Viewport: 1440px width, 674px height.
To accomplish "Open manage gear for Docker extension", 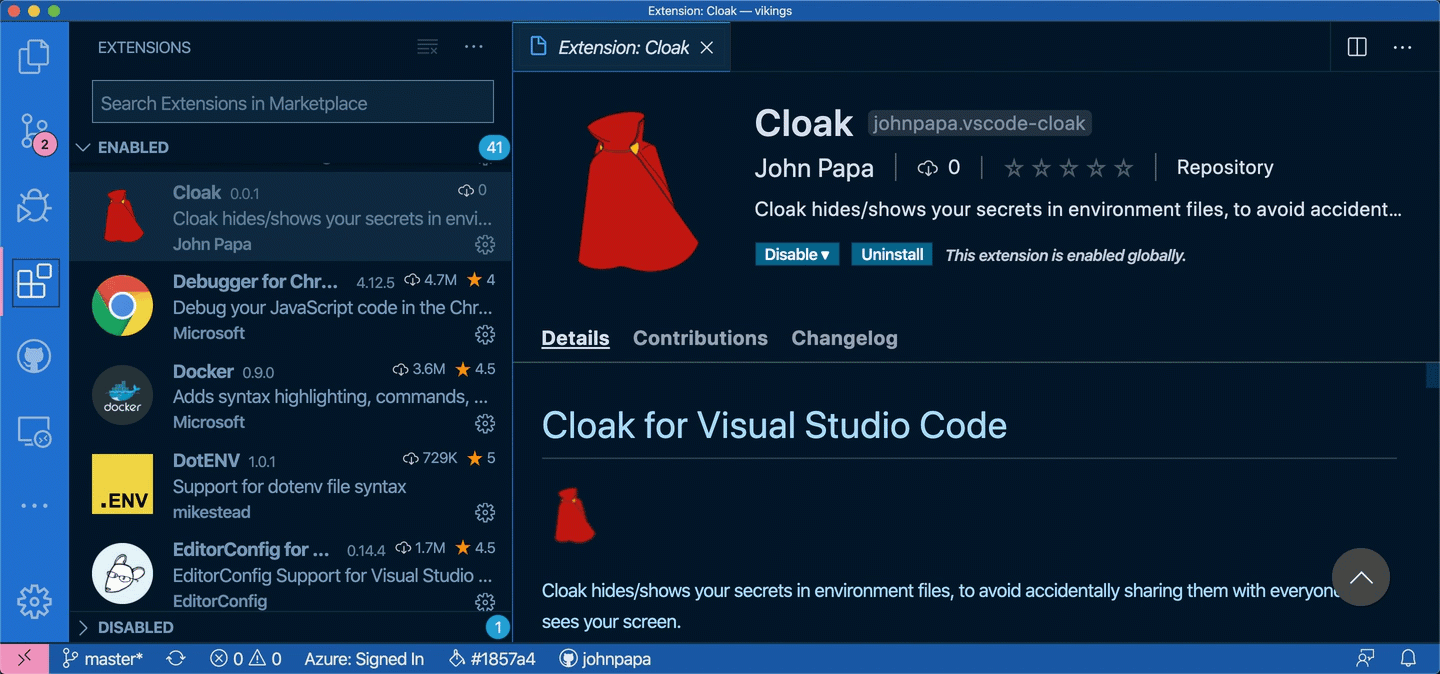I will tap(485, 424).
